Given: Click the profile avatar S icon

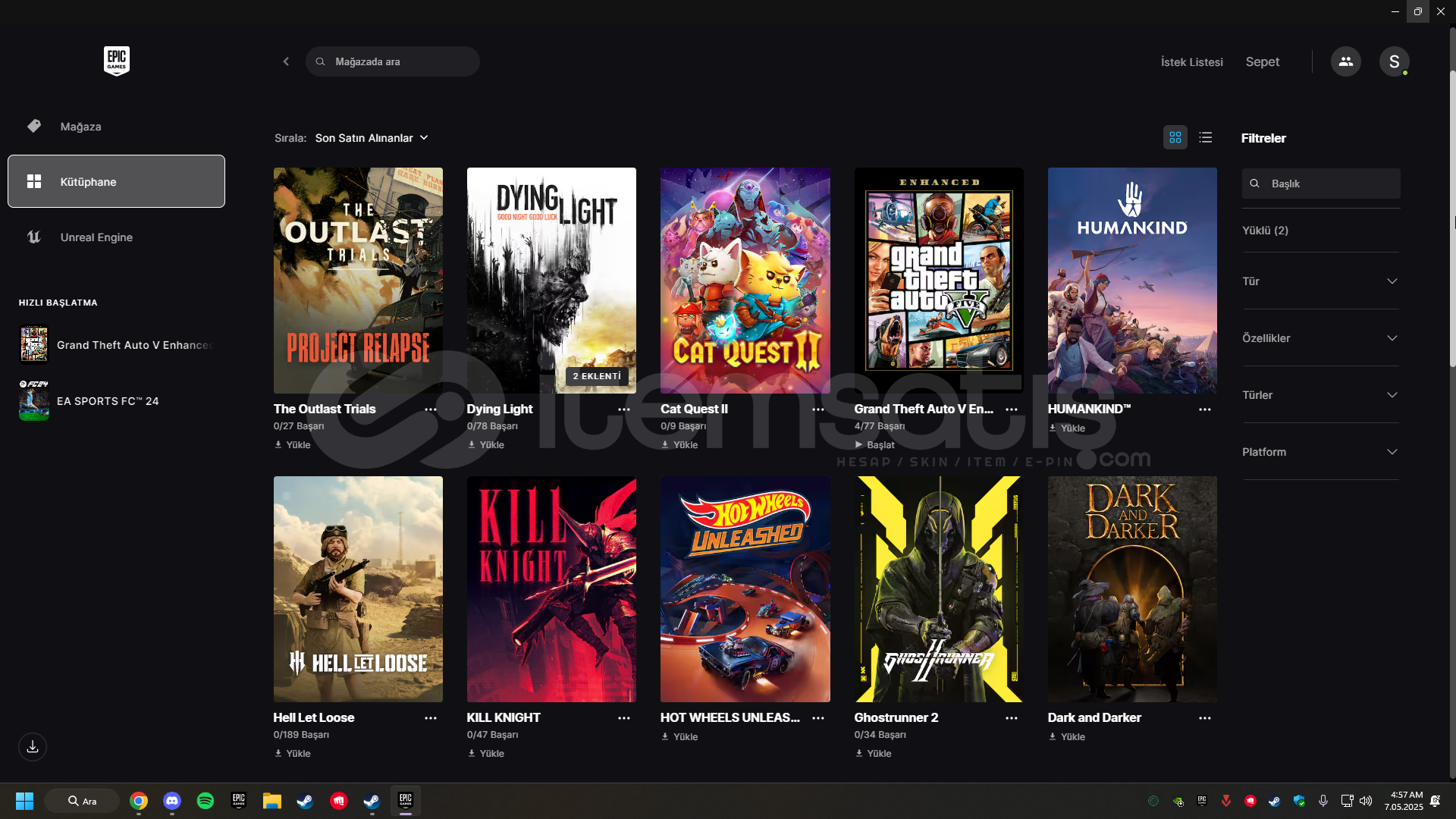Looking at the screenshot, I should point(1394,61).
